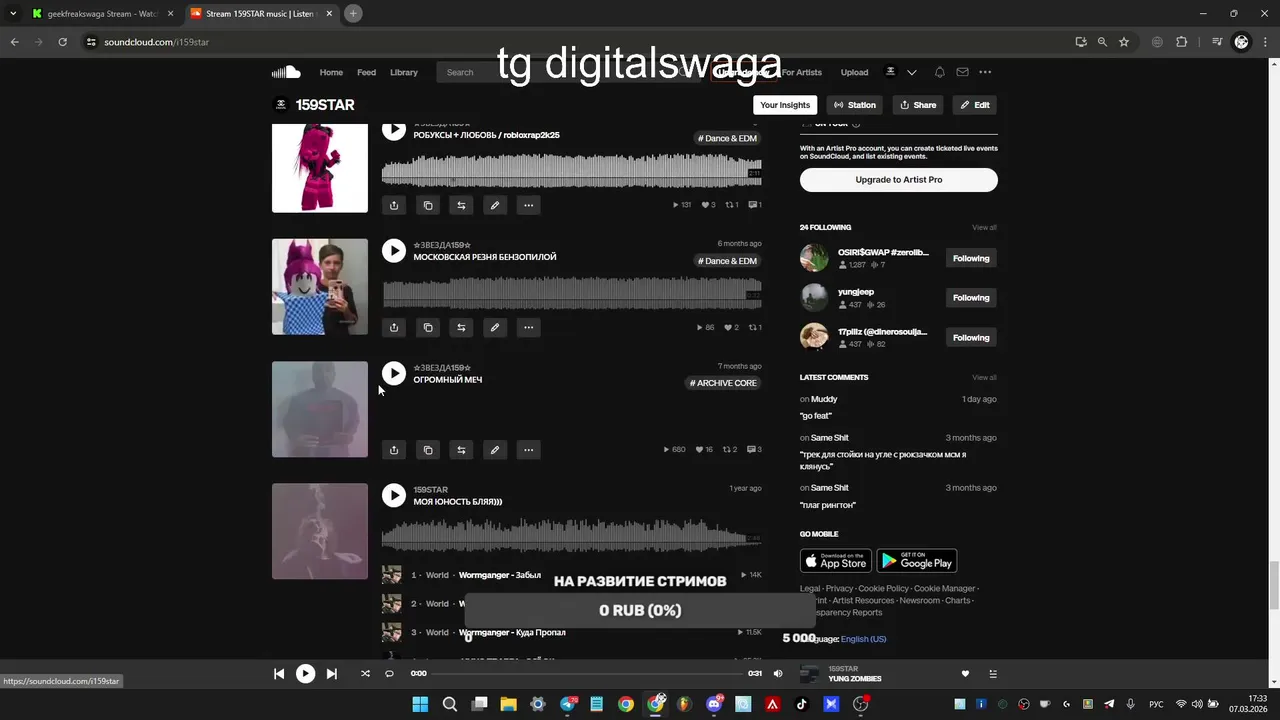
Task: Toggle Following for 17pillz
Action: pos(971,338)
